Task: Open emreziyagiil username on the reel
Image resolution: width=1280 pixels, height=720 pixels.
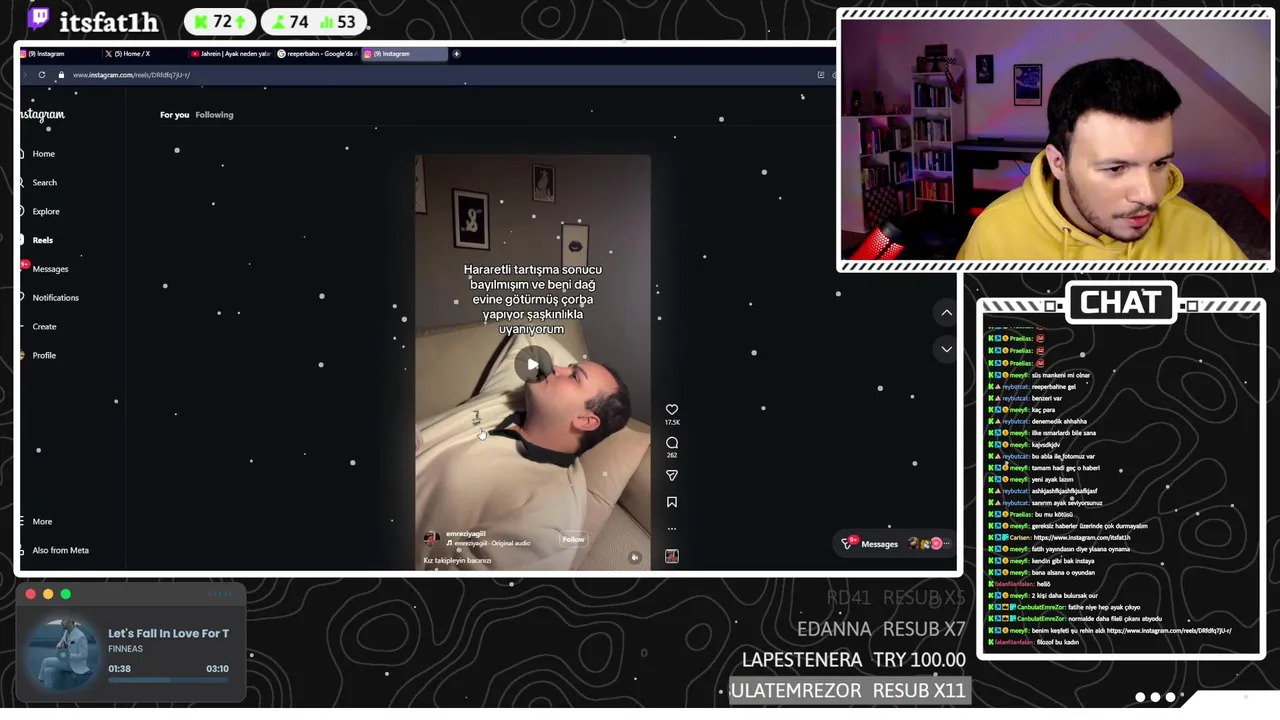Action: point(466,534)
